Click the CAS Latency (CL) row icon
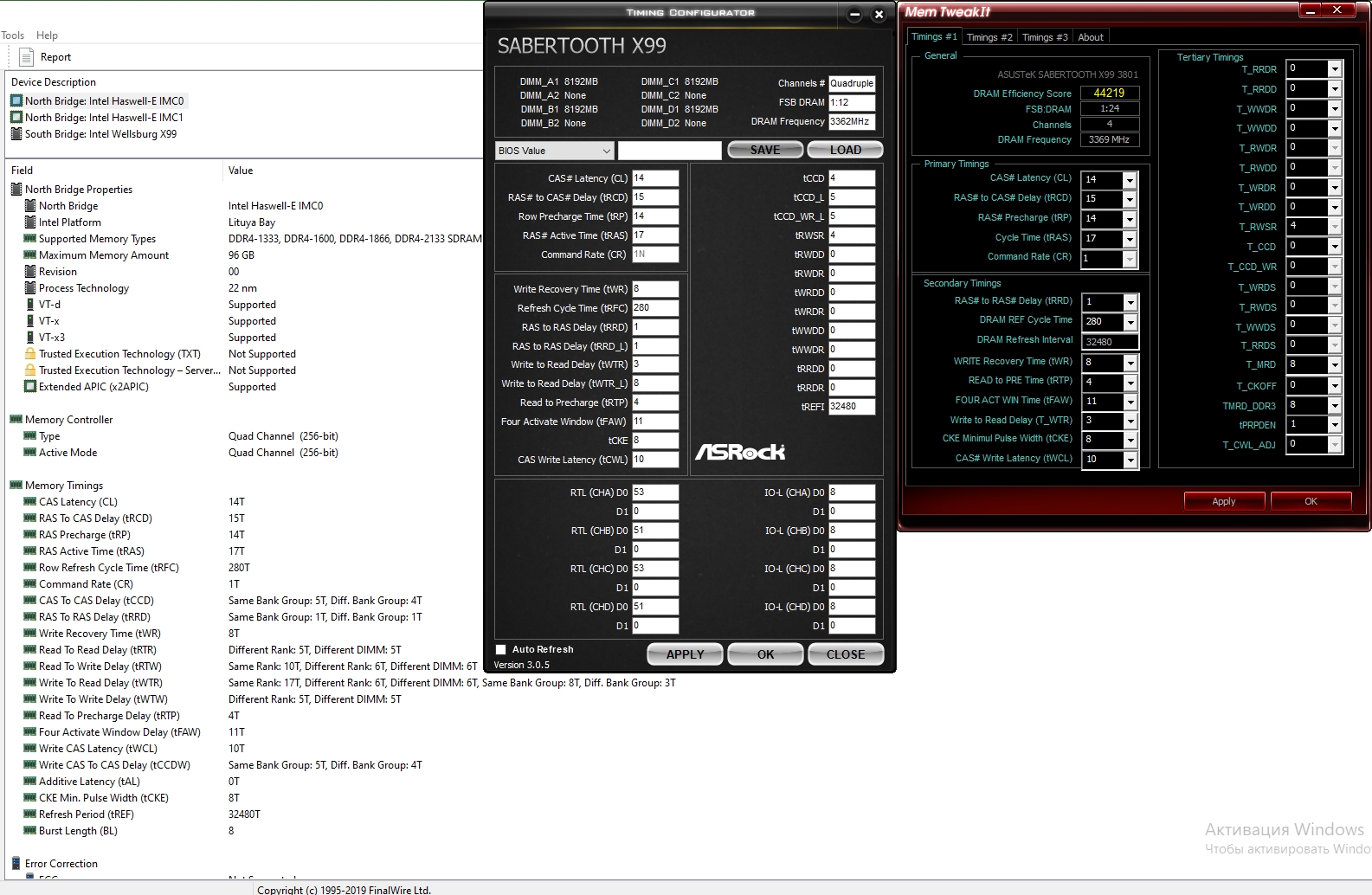The width and height of the screenshot is (1372, 895). (30, 502)
